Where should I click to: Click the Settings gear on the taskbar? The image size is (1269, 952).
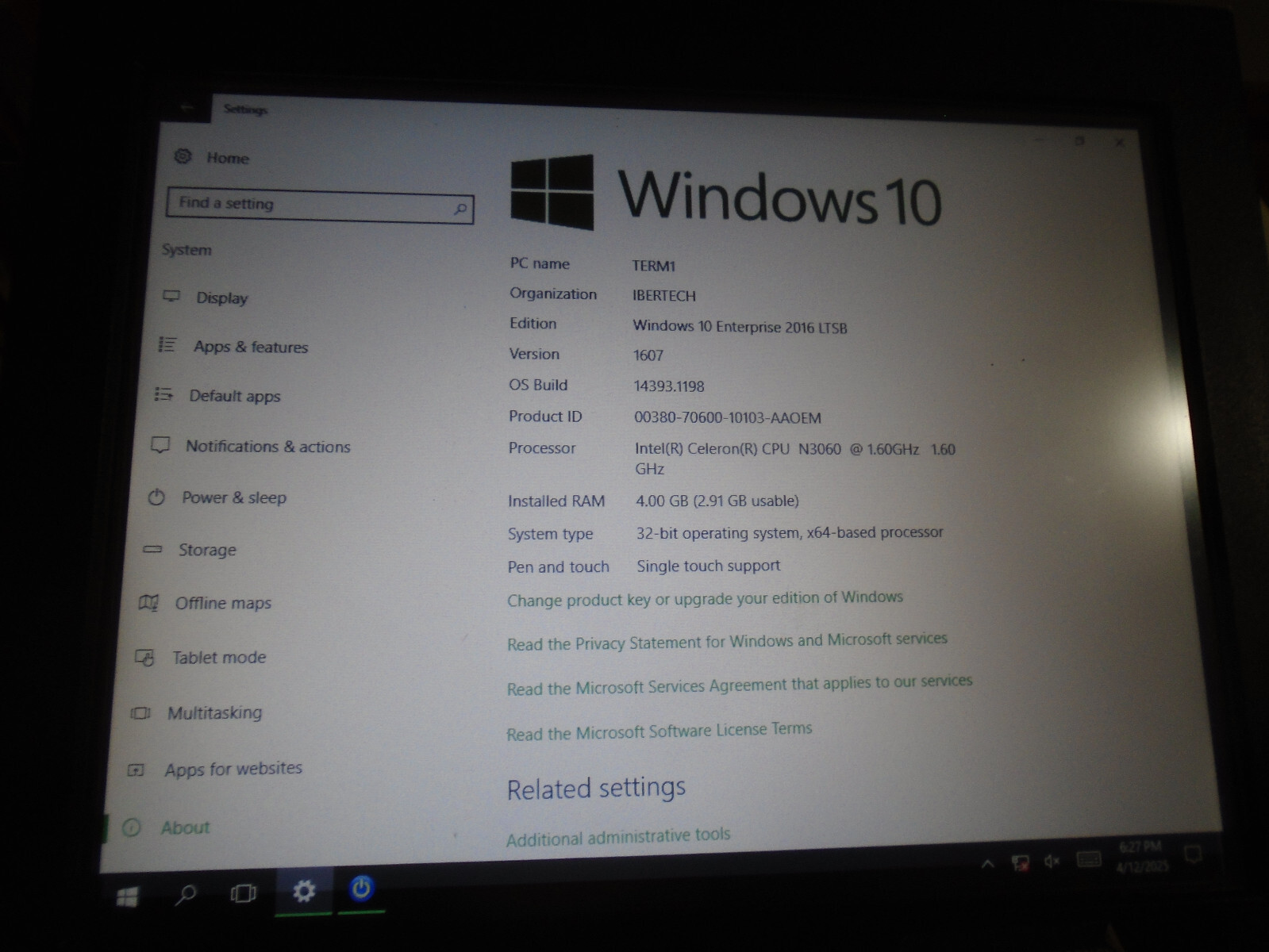click(x=304, y=892)
